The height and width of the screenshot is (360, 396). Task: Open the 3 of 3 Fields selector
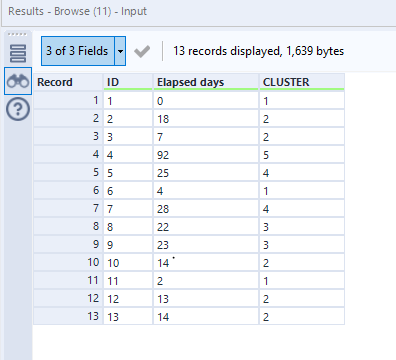click(x=77, y=51)
